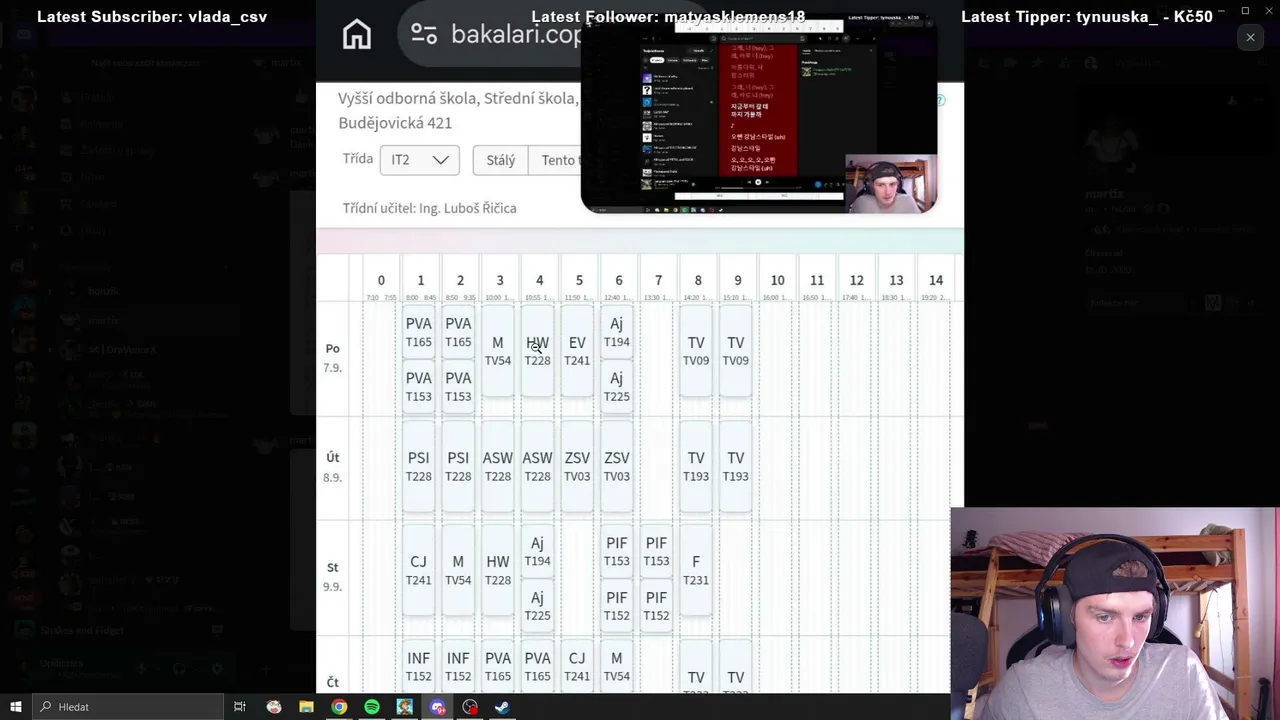Open Wednesday's CJ T241 lesson
Image resolution: width=1280 pixels, height=720 pixels.
[419, 570]
